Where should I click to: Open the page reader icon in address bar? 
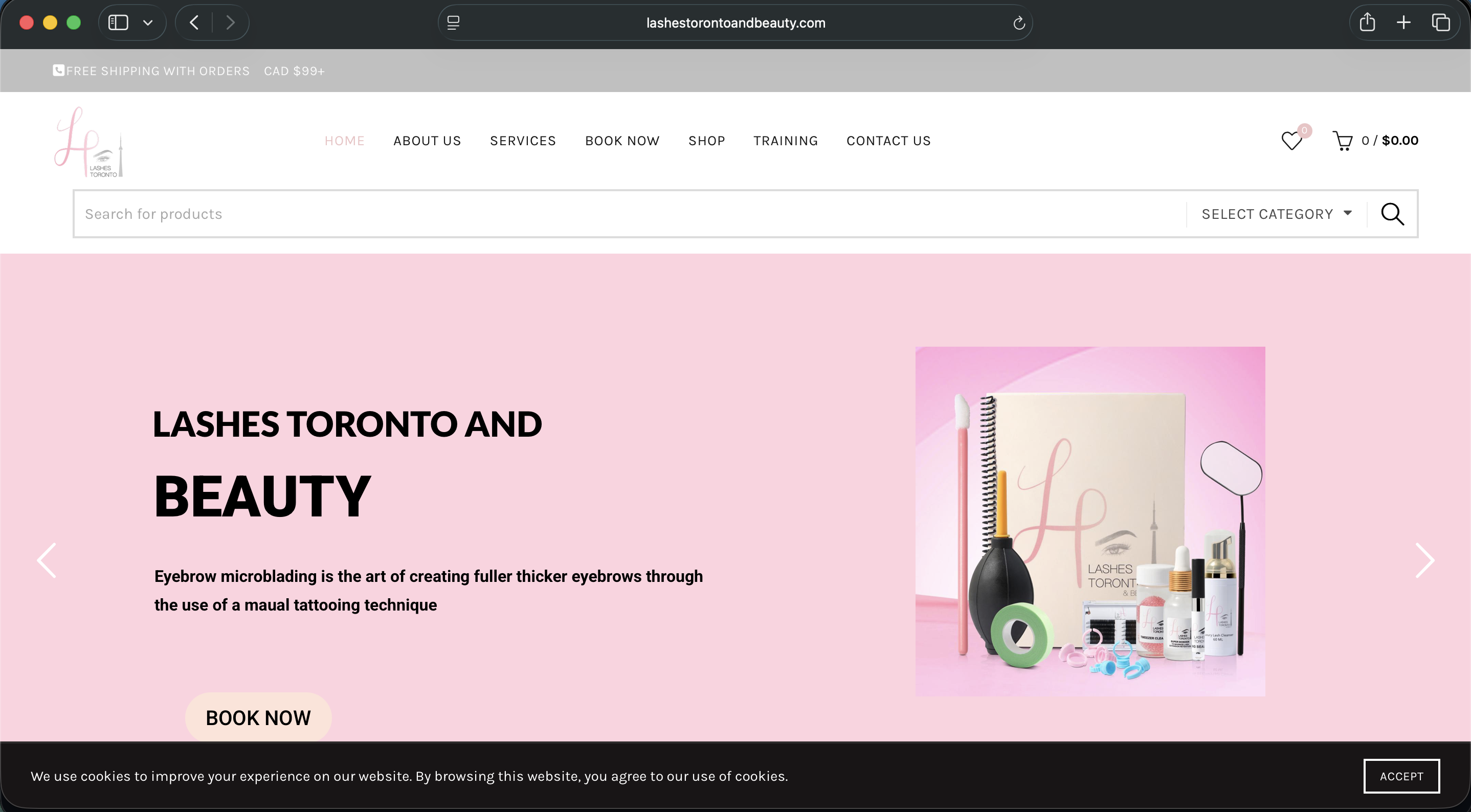click(453, 23)
